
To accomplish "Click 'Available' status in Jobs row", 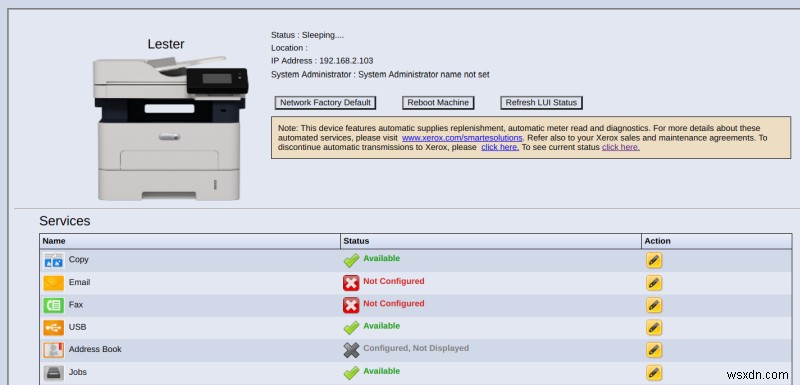I will (x=382, y=371).
